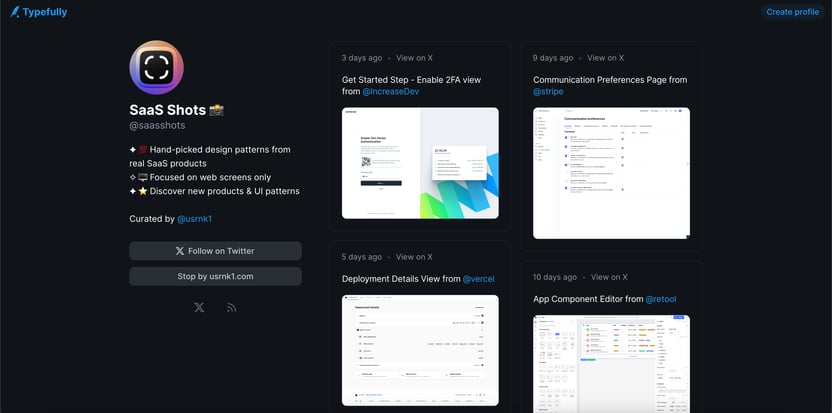Click View on X for 10 days ago post
Screen dimensions: 832x413
[609, 277]
